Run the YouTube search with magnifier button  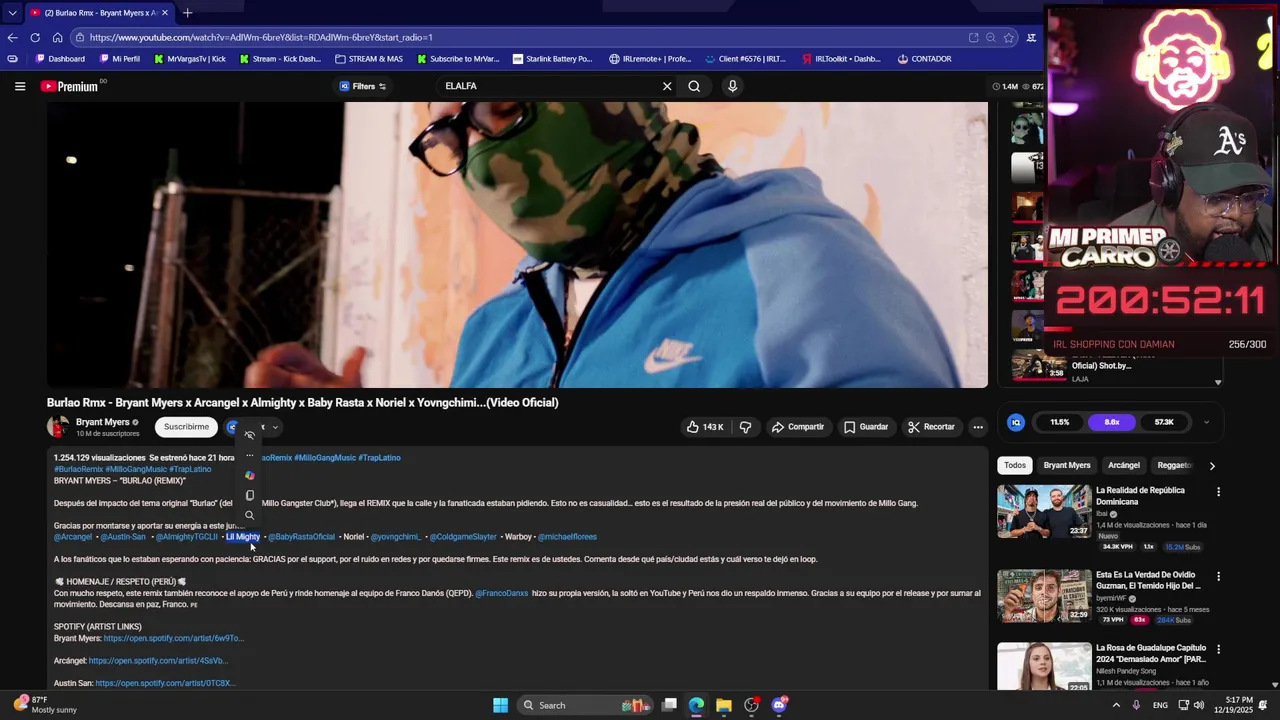(x=694, y=86)
